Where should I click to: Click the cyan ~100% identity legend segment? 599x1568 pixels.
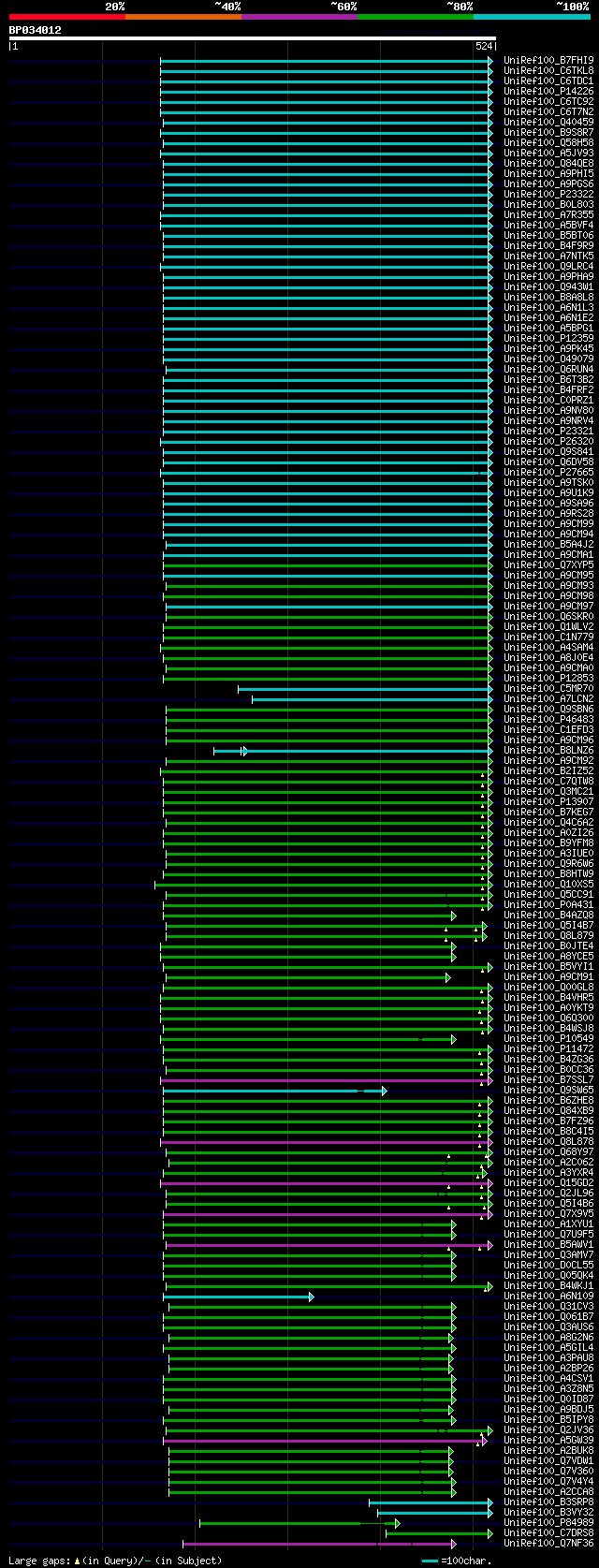coord(532,17)
